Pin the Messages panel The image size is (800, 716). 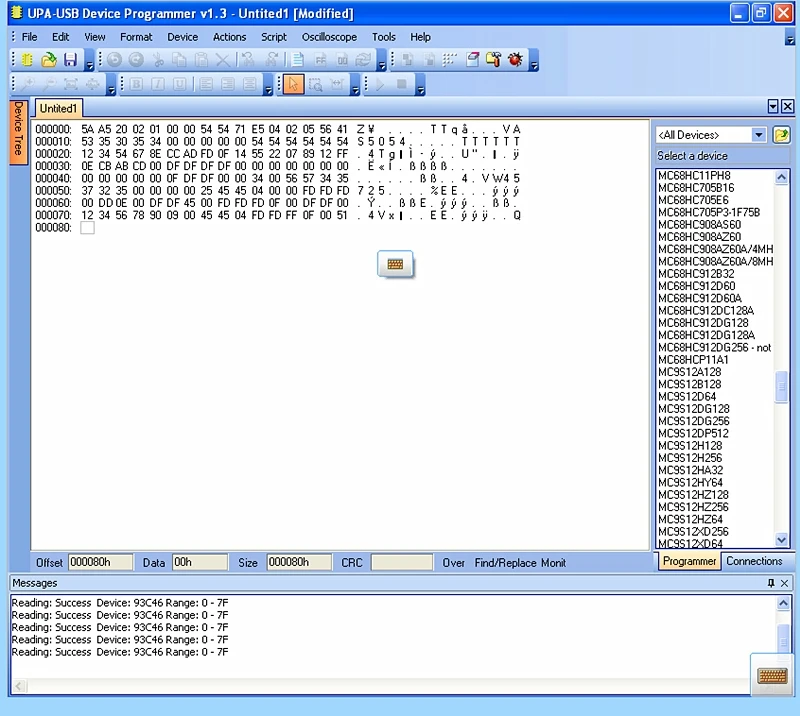(x=771, y=583)
